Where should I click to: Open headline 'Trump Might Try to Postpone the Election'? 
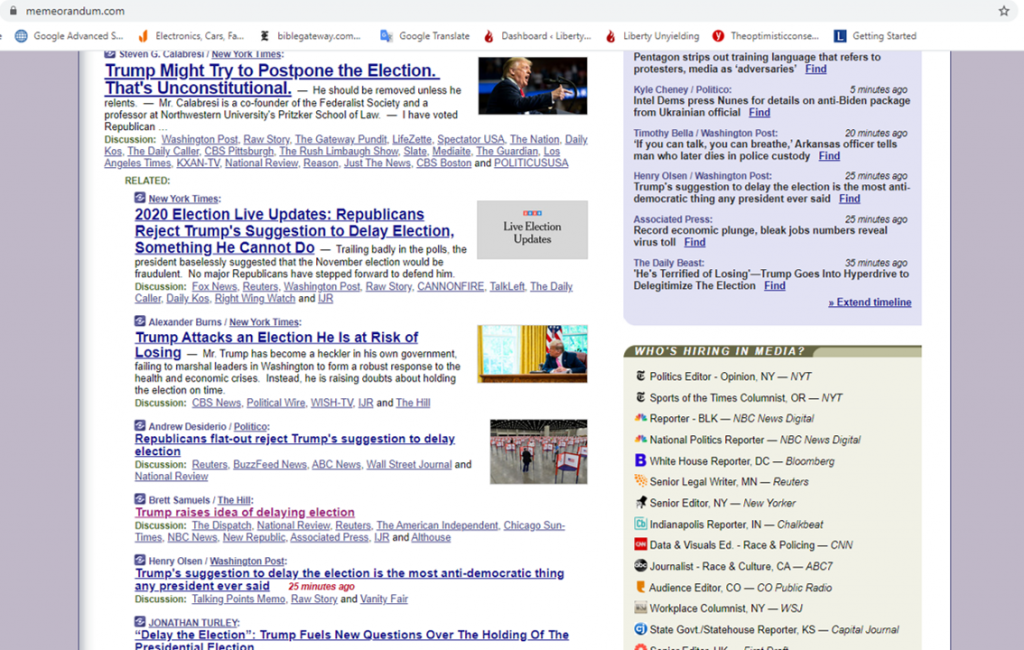pos(272,79)
